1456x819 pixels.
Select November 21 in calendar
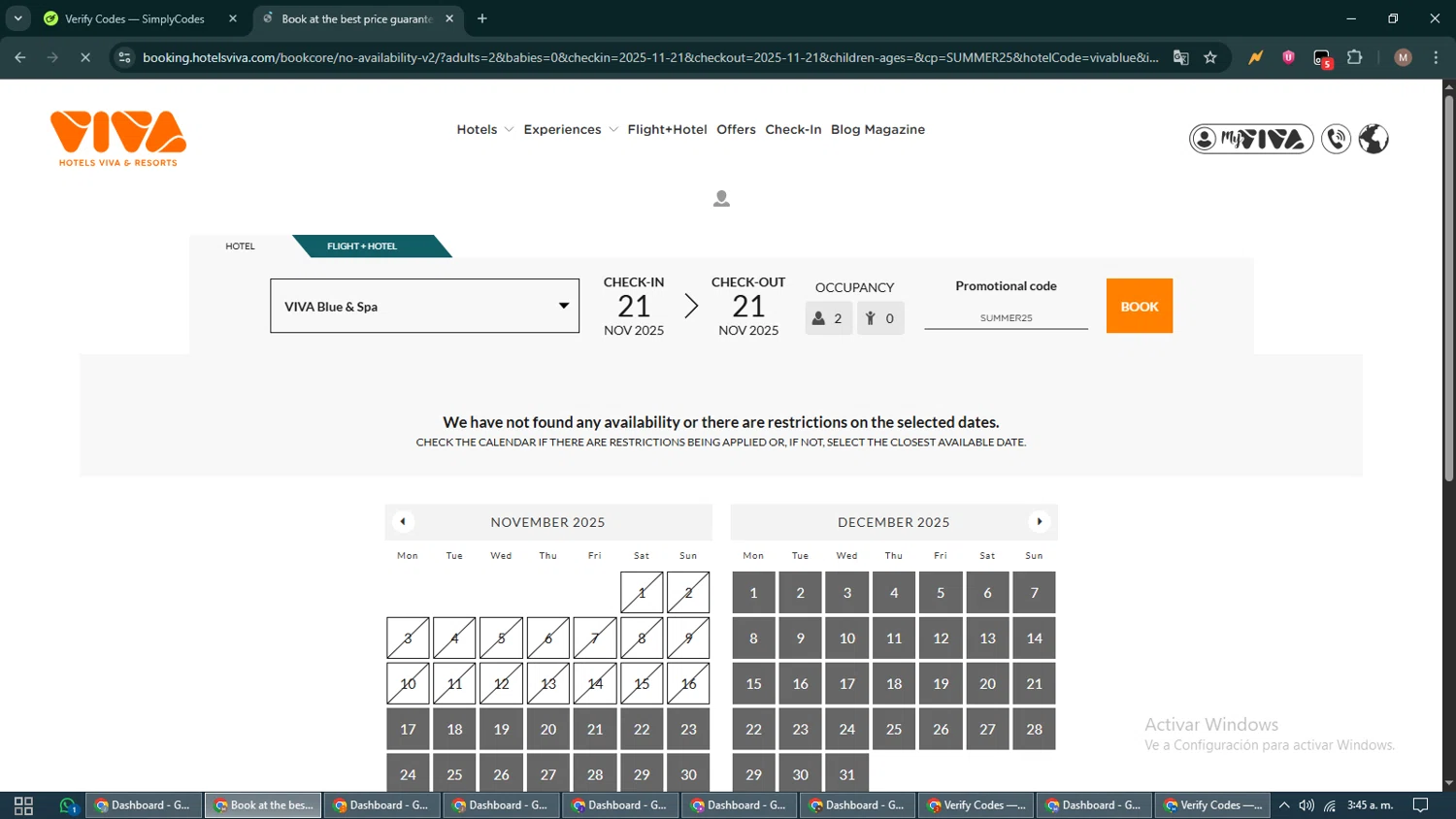tap(595, 729)
